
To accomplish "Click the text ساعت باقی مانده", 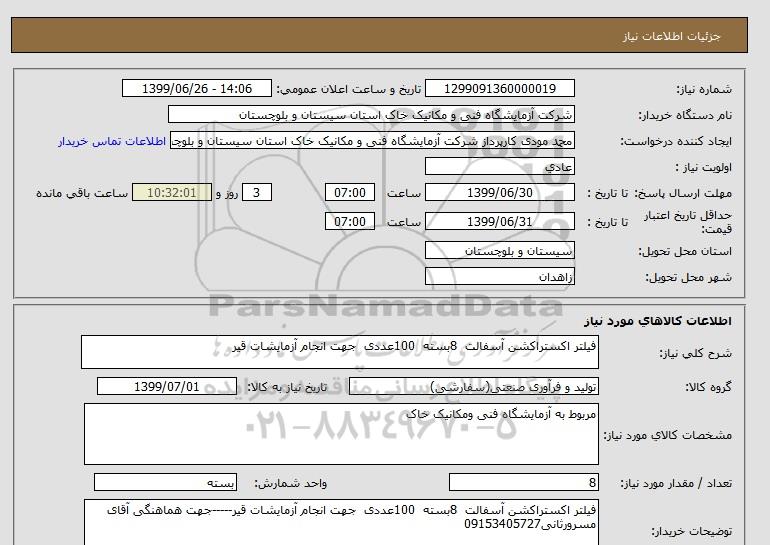I will 82,193.
